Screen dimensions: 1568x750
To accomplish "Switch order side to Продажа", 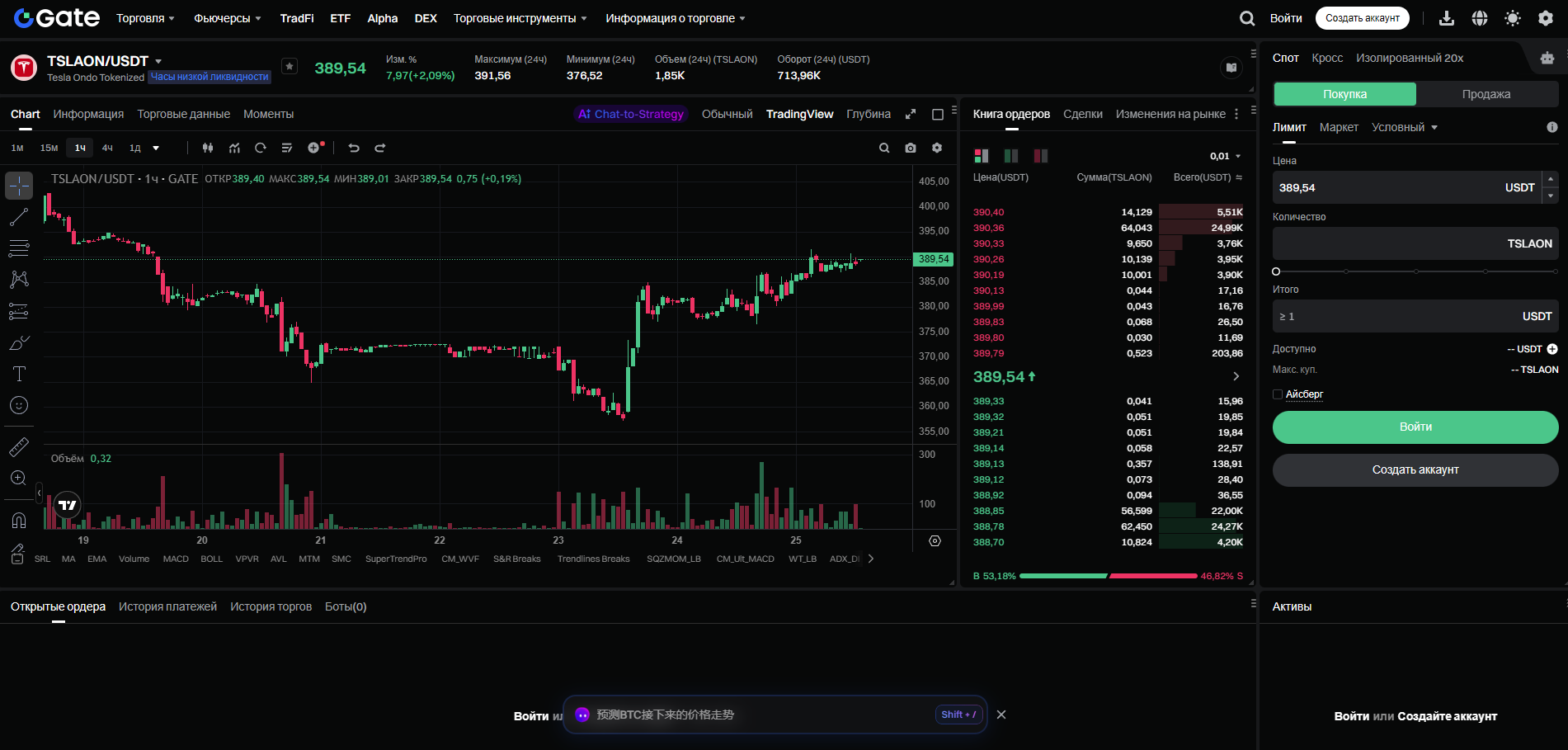I will point(1486,94).
